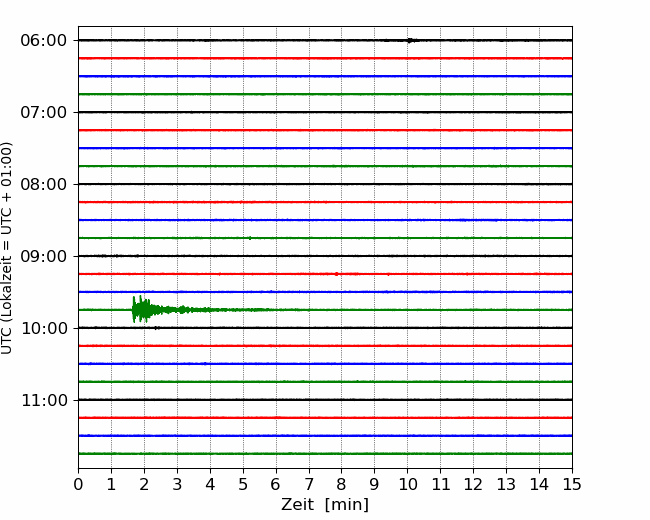Click the 09:00 time label
The height and width of the screenshot is (520, 650).
tap(44, 256)
